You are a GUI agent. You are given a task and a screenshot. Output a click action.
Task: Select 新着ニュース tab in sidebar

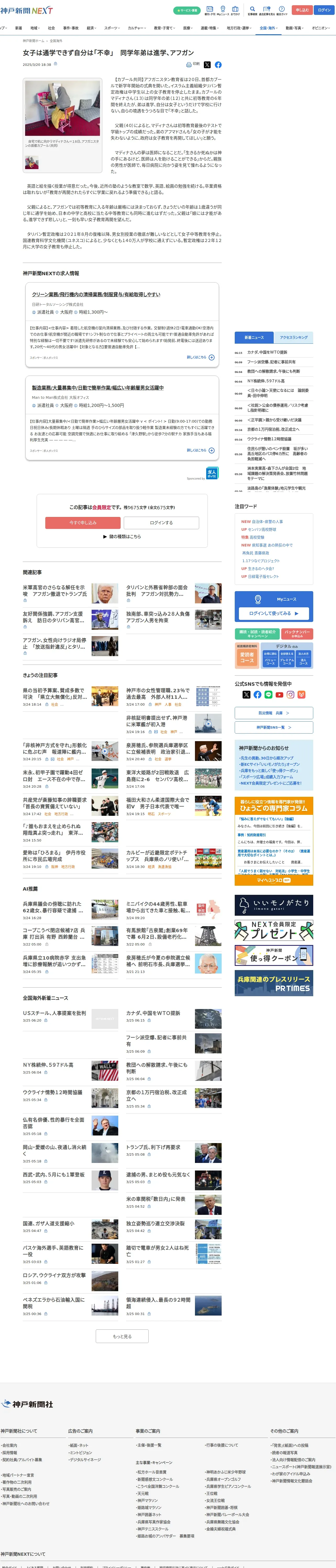point(254,337)
